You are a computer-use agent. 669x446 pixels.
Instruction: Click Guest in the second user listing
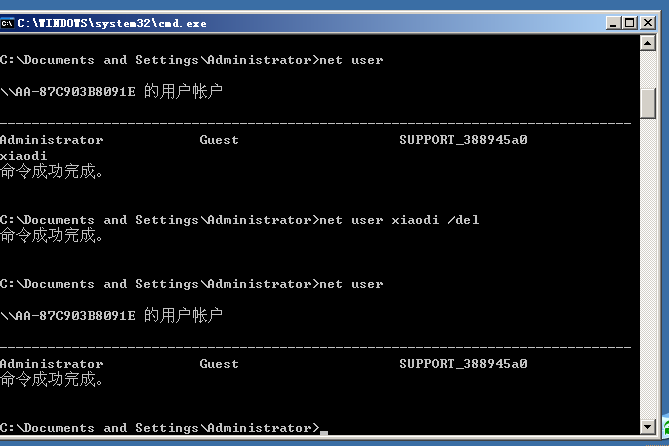(219, 364)
